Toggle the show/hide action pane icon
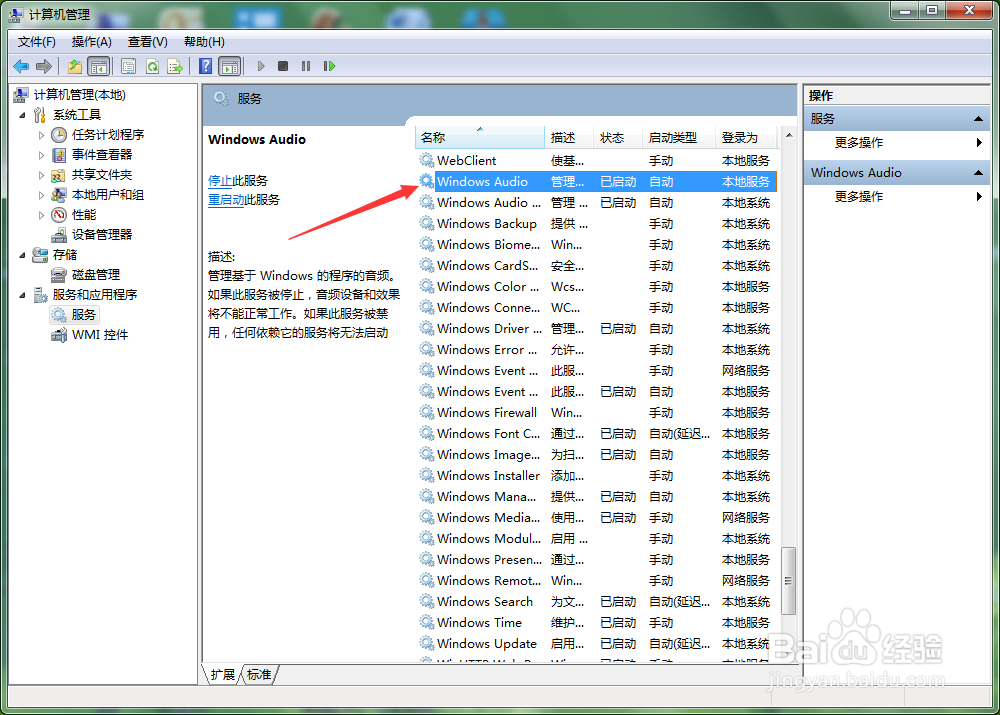 230,66
